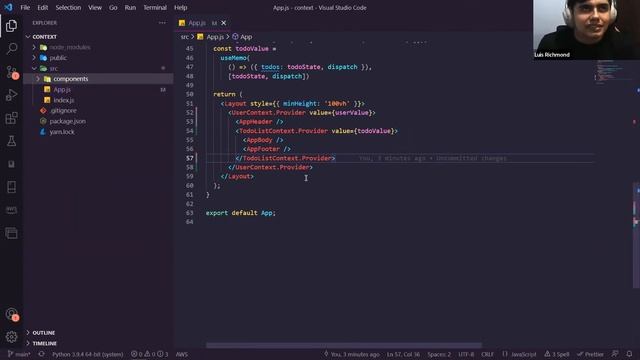Open the View menu
The height and width of the screenshot is (360, 640).
coord(95,7)
